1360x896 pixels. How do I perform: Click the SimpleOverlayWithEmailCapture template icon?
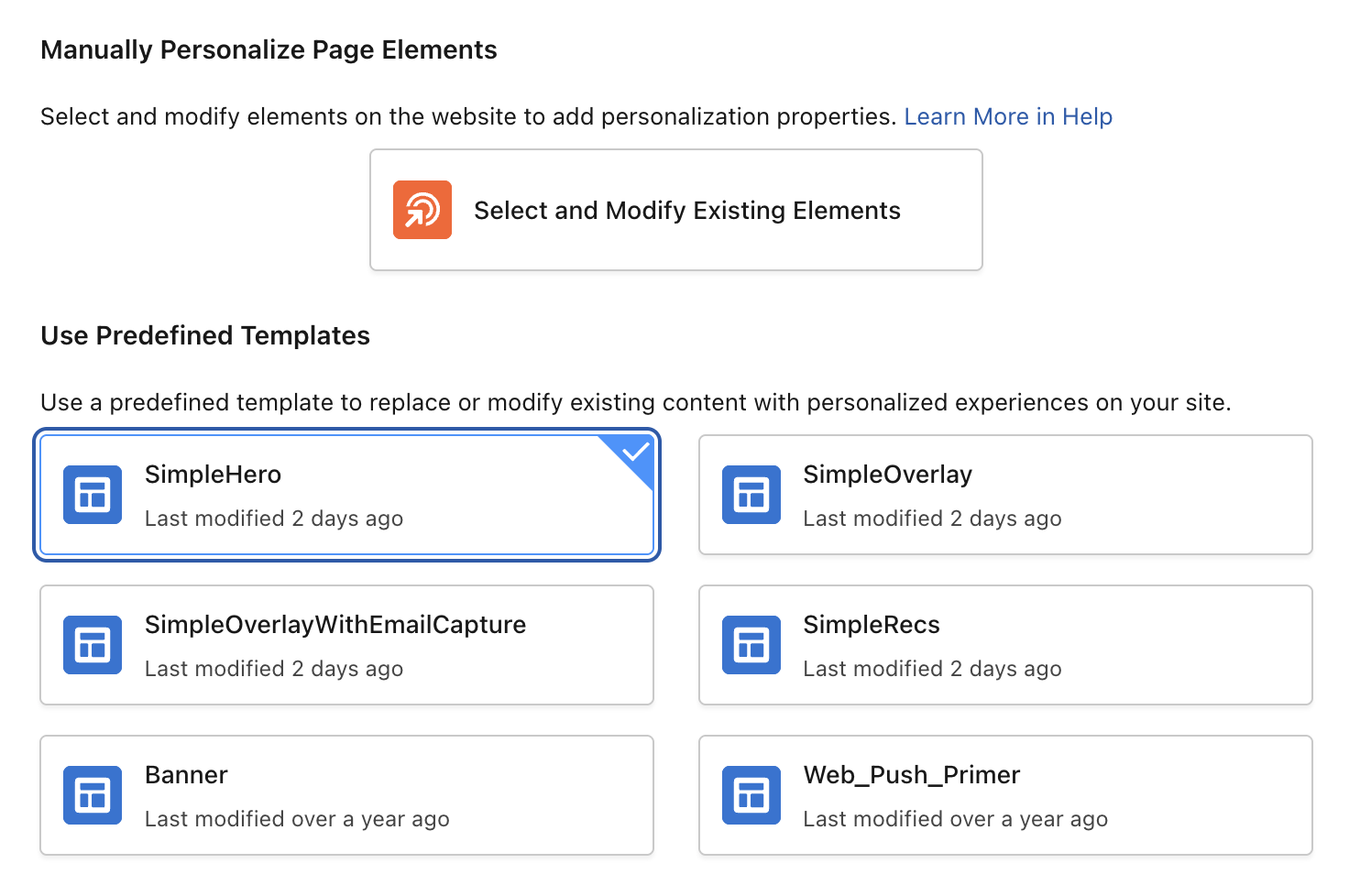click(x=92, y=645)
